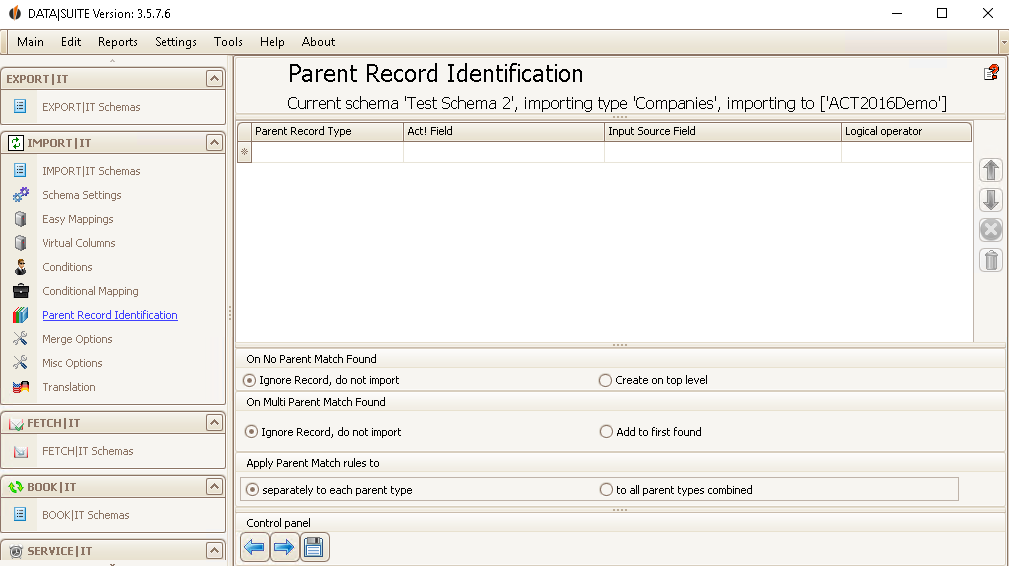Open the Help menu
This screenshot has height=566, width=1009.
coord(272,42)
